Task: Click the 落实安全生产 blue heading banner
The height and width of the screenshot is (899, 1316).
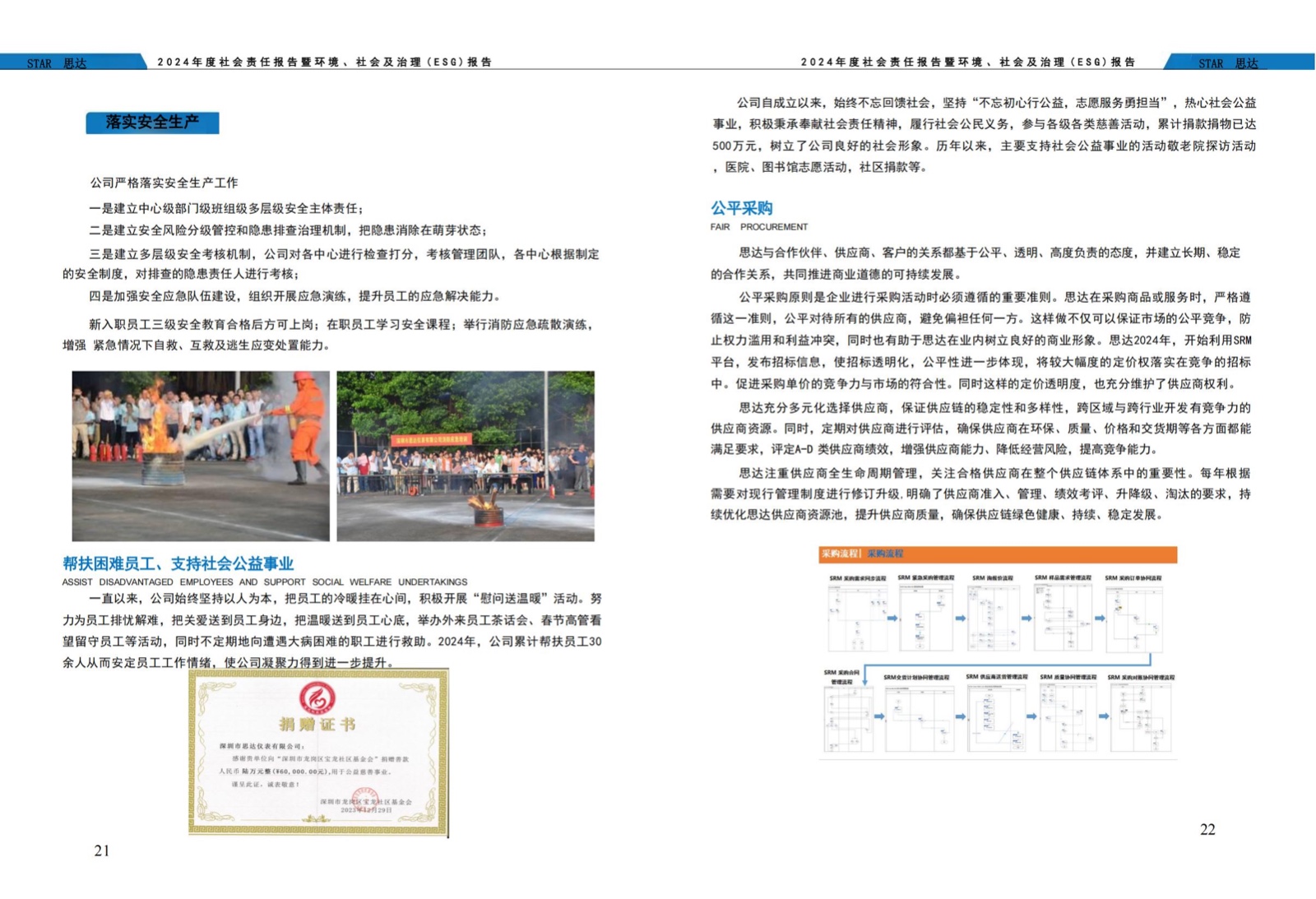Action: [x=152, y=123]
